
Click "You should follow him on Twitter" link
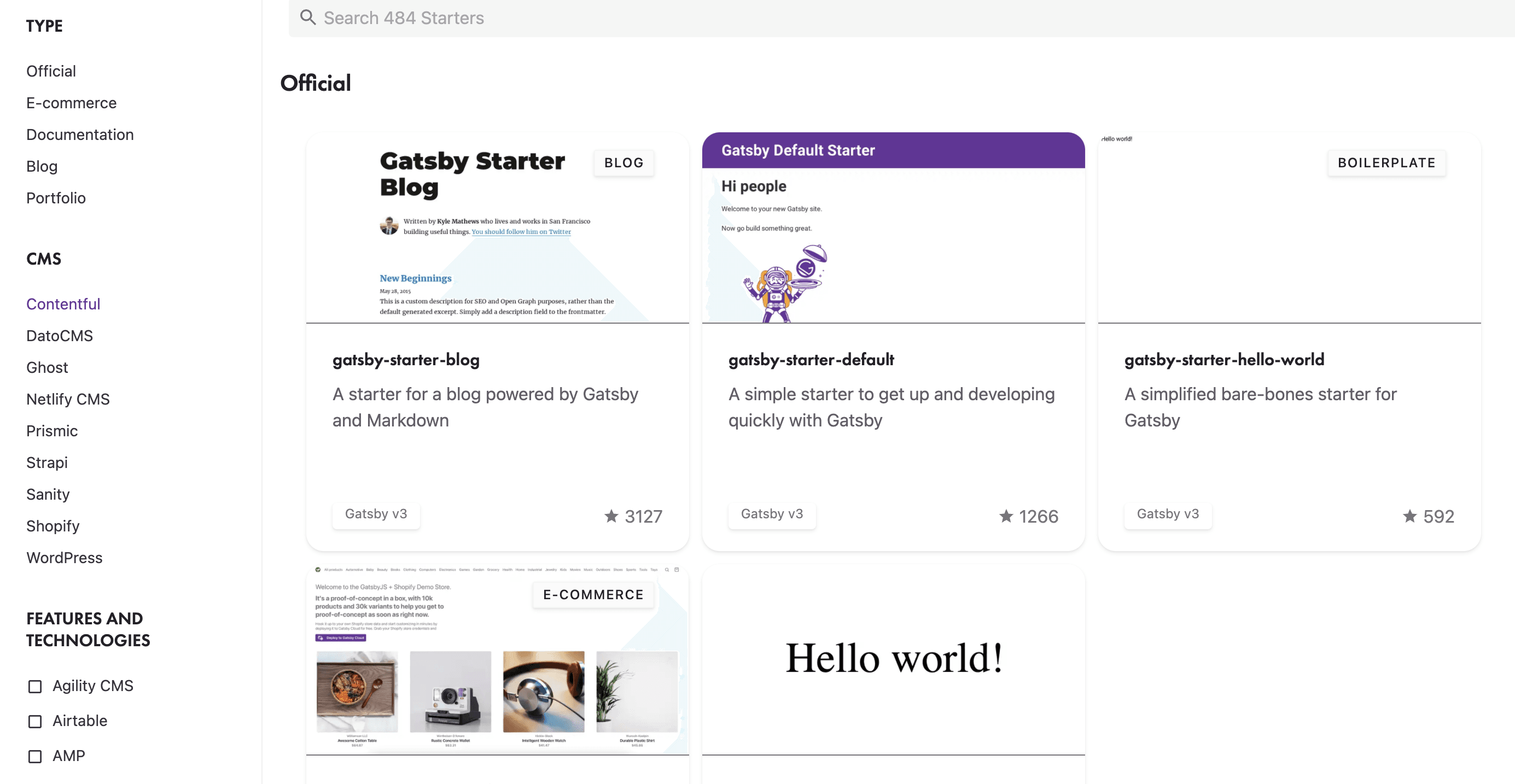point(521,232)
